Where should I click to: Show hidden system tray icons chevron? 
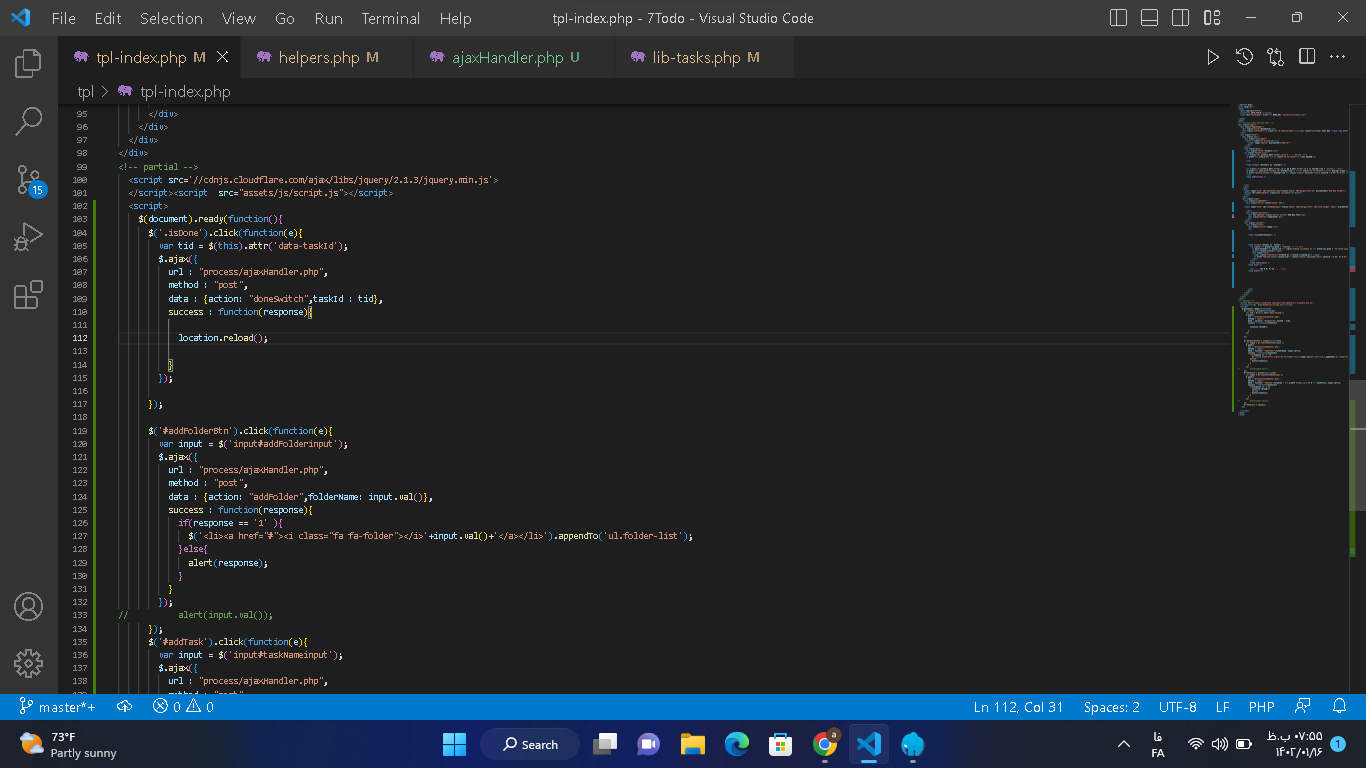click(1124, 744)
